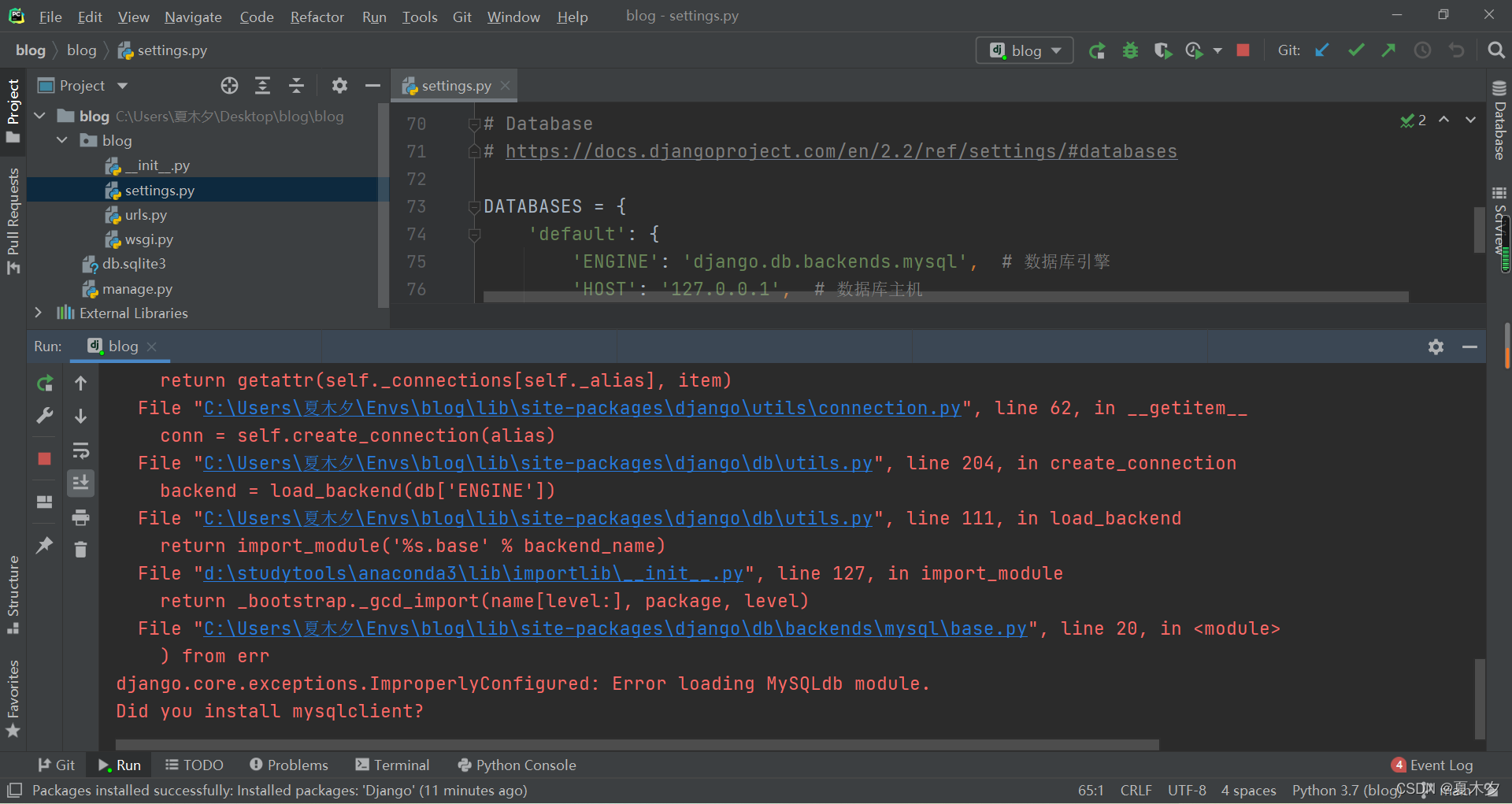This screenshot has width=1512, height=804.
Task: Click Python 3.7 interpreter selector
Action: tap(1346, 790)
